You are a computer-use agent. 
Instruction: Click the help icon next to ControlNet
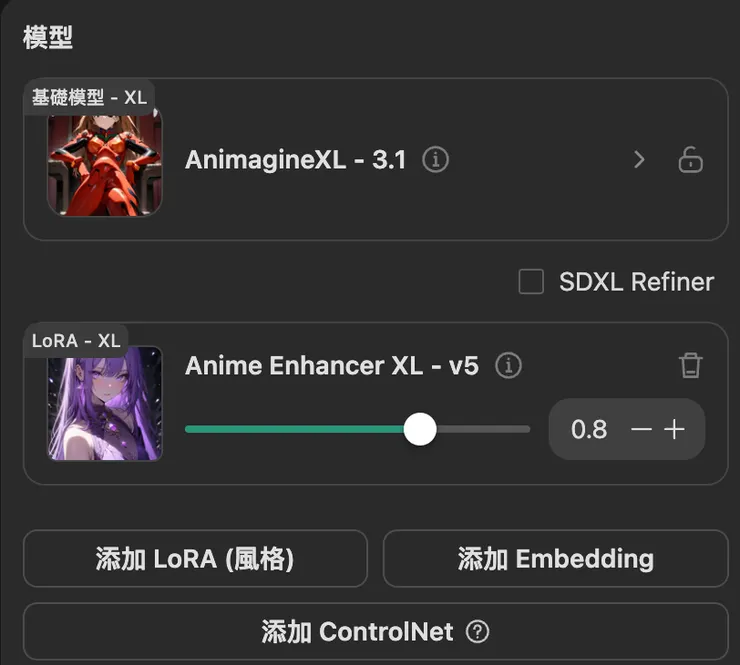pyautogui.click(x=479, y=632)
